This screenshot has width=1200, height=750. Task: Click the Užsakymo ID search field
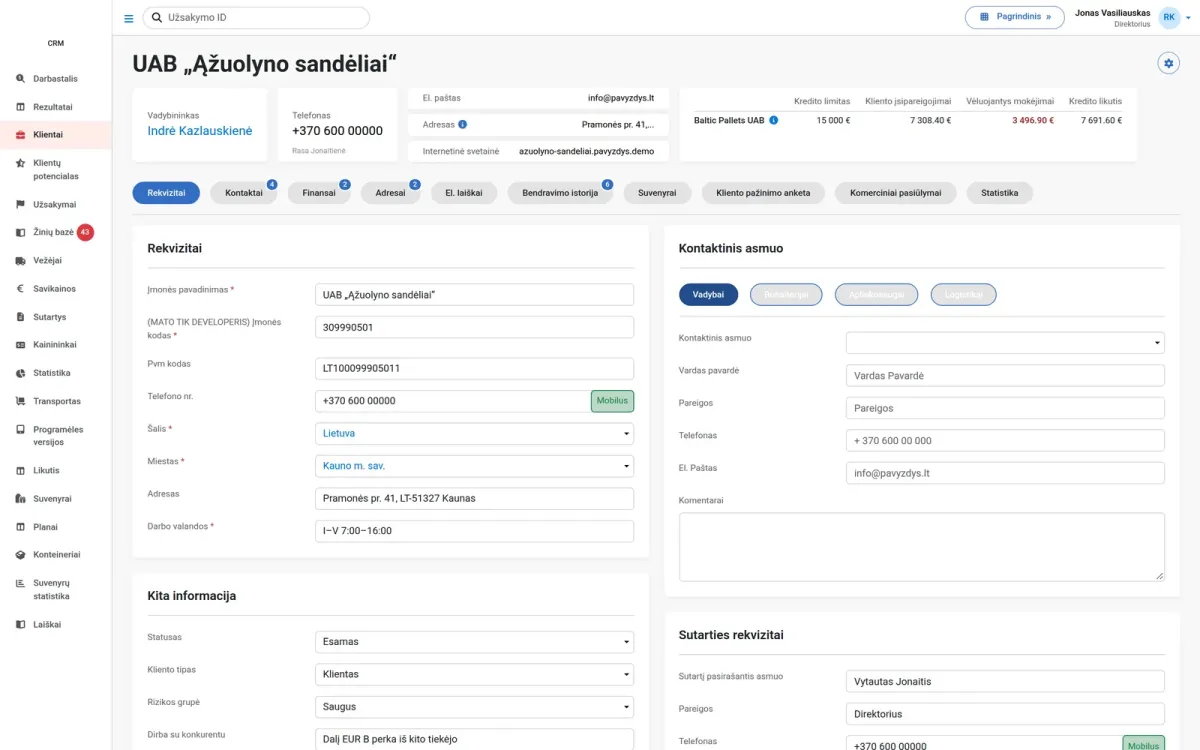coord(256,17)
